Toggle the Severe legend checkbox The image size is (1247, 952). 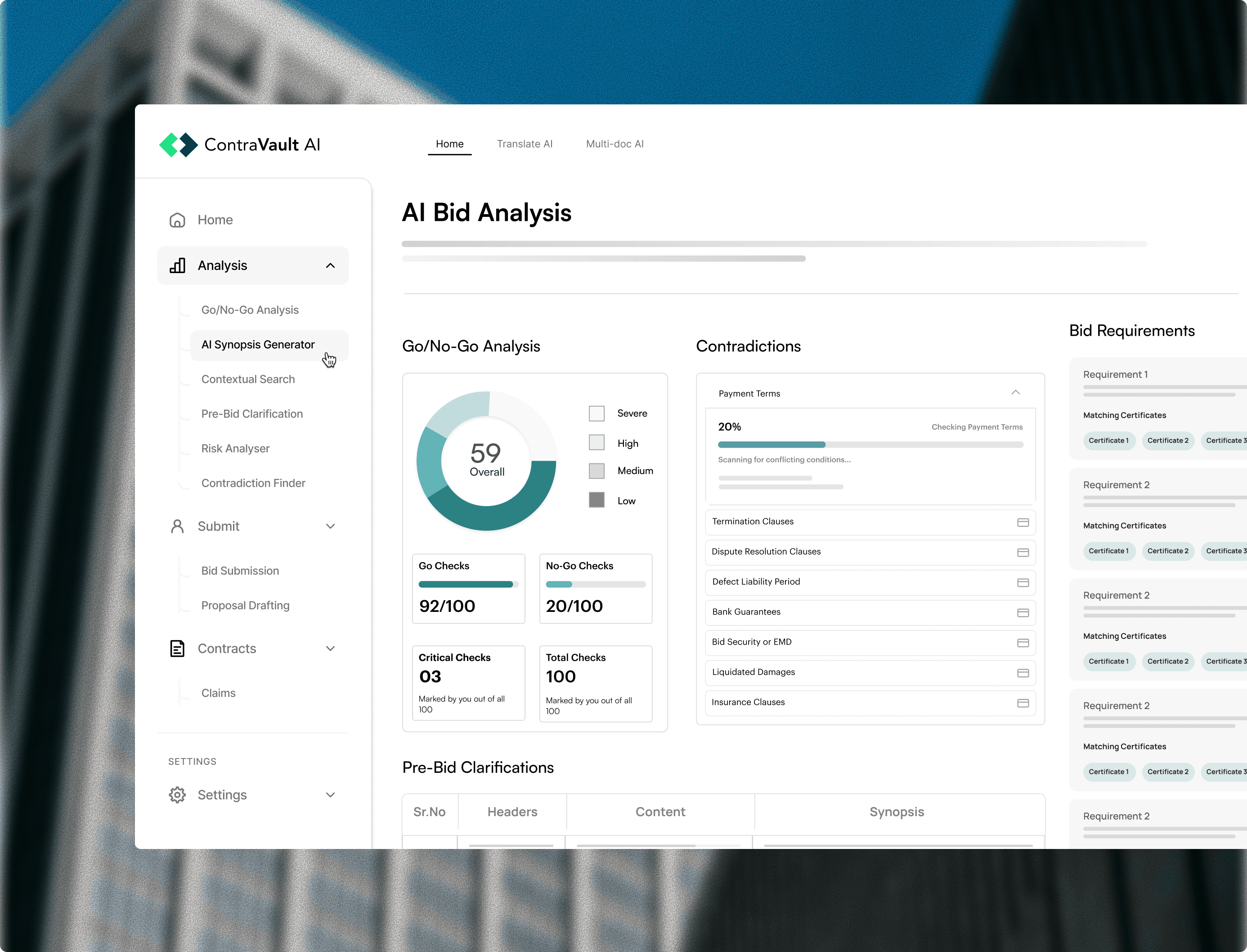[x=597, y=413]
